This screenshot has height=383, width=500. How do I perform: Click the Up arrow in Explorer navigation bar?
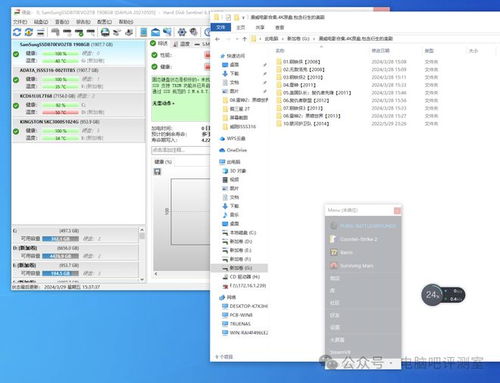pyautogui.click(x=244, y=39)
